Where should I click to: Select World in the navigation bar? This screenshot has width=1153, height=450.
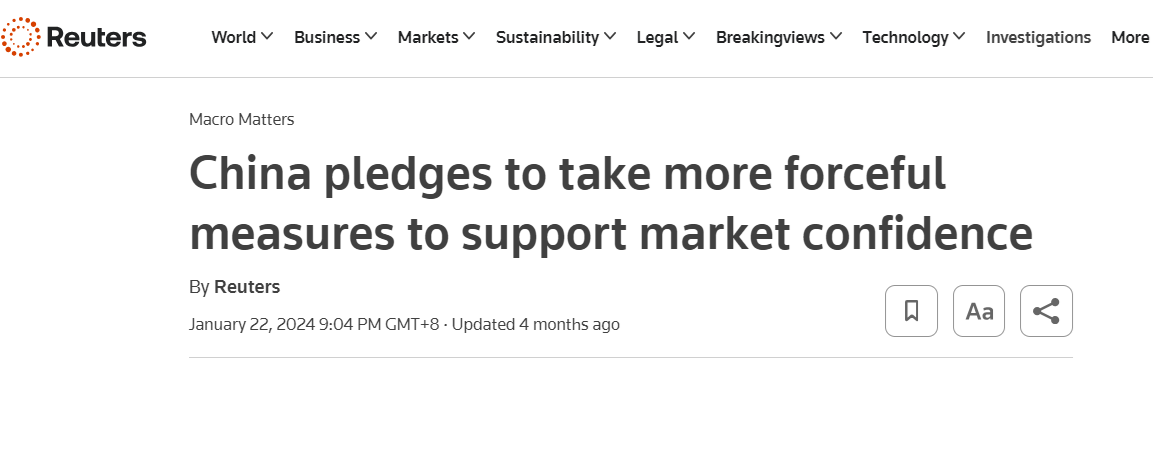[x=234, y=37]
